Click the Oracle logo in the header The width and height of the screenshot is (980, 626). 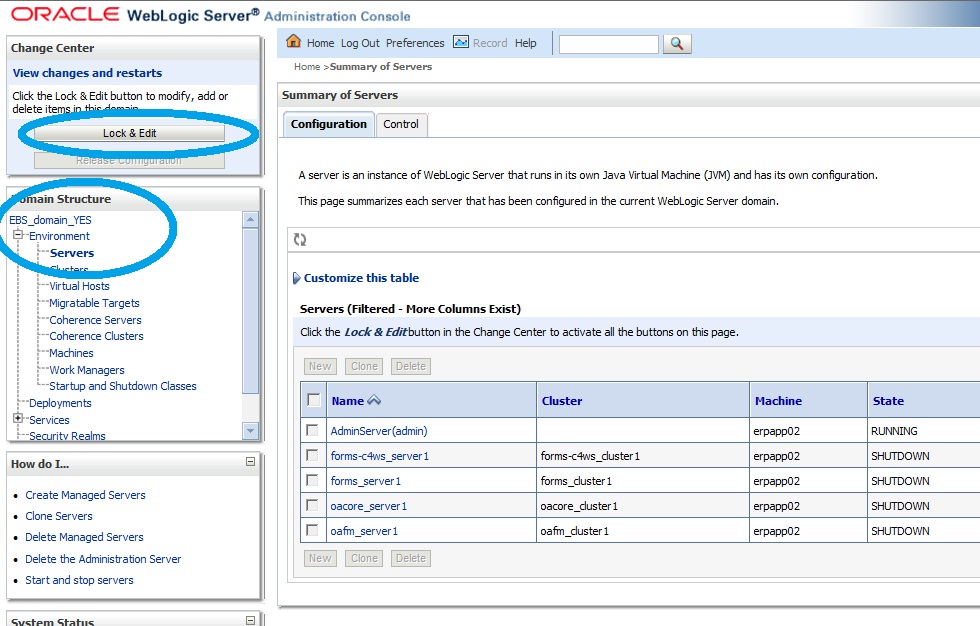[64, 13]
